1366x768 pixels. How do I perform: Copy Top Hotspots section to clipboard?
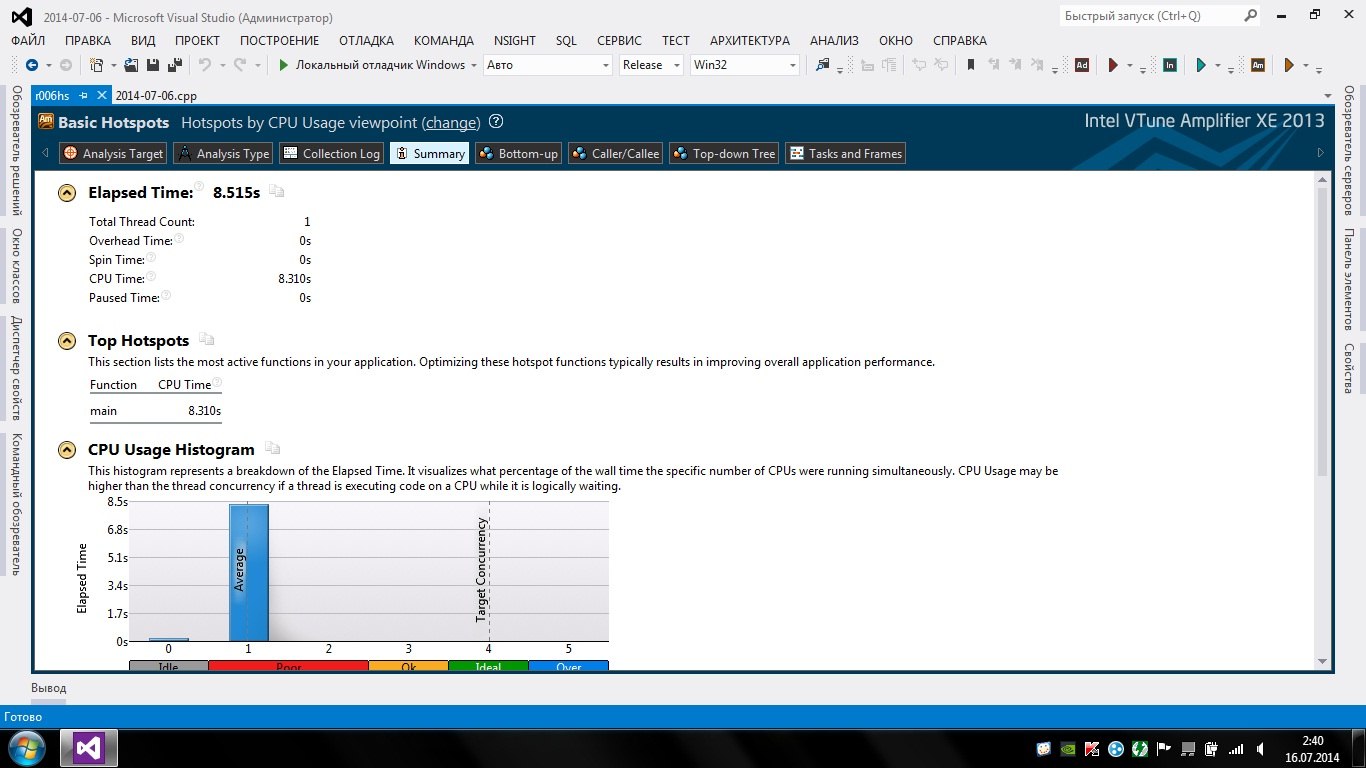(206, 340)
